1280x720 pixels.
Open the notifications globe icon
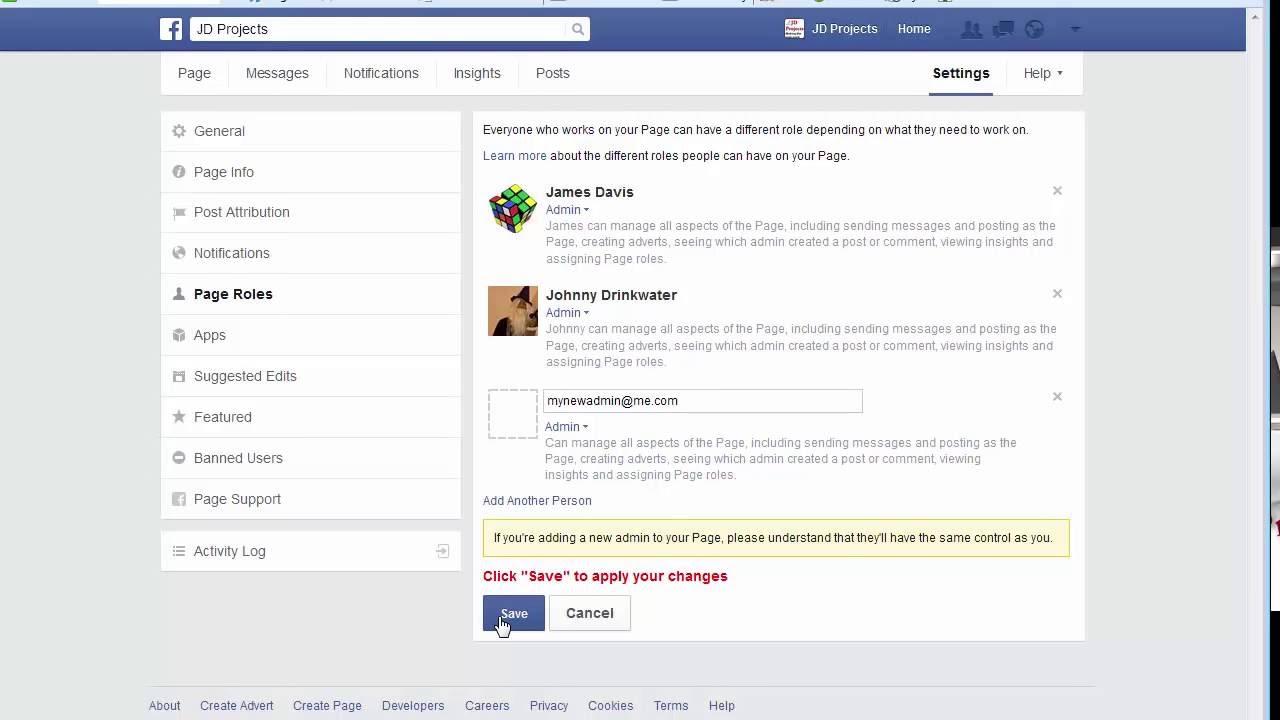(x=1035, y=29)
